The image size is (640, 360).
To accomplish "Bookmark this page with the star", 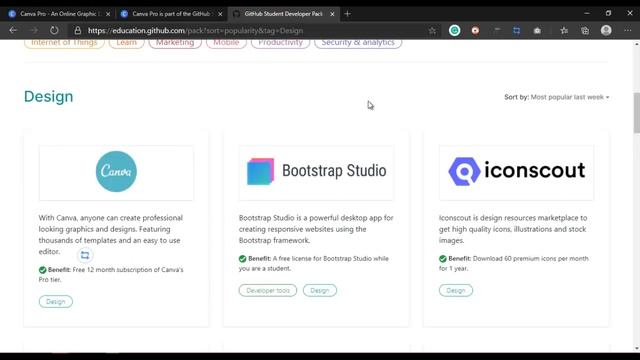I will click(432, 31).
